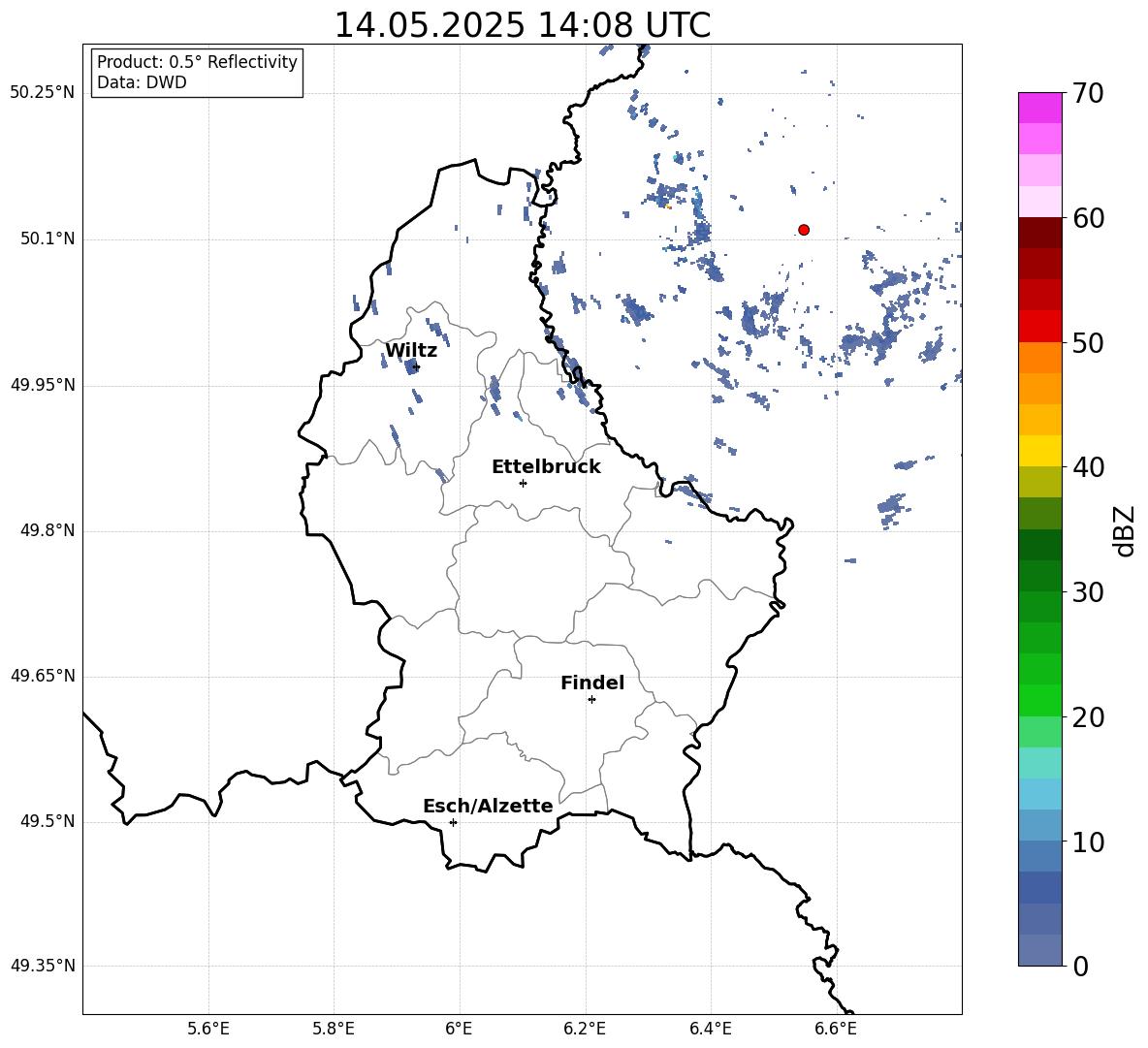Click the colorbar tick label 40

click(1088, 467)
